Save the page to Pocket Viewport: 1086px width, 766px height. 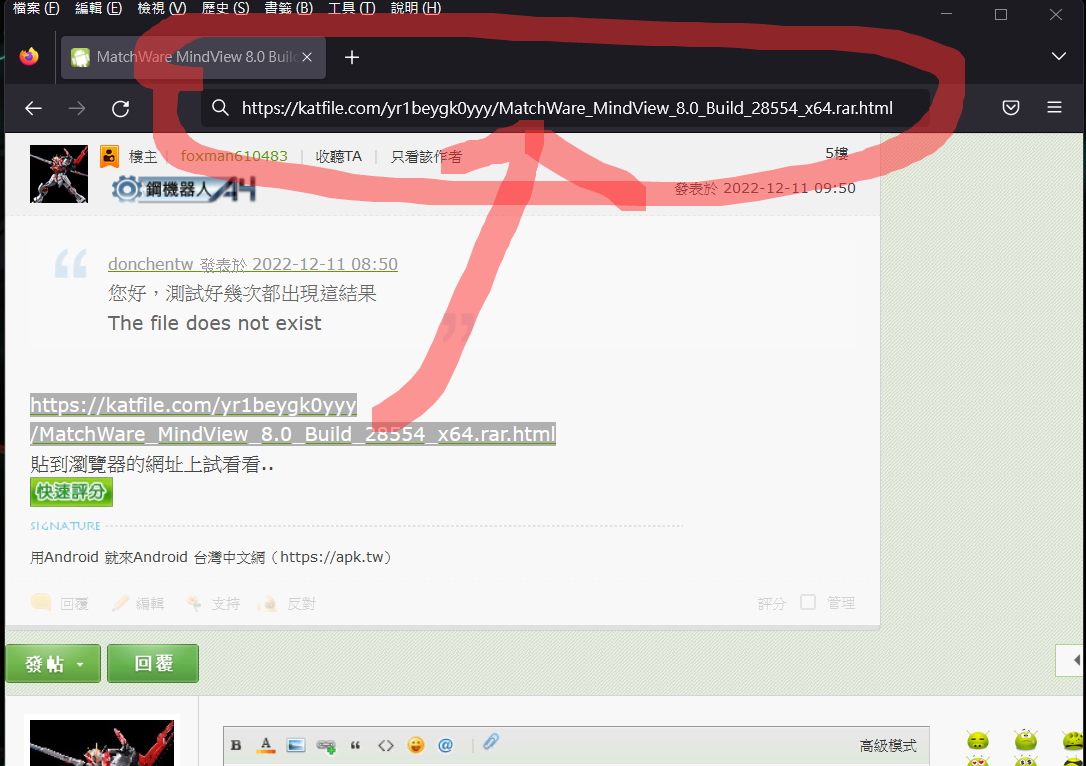tap(1011, 107)
